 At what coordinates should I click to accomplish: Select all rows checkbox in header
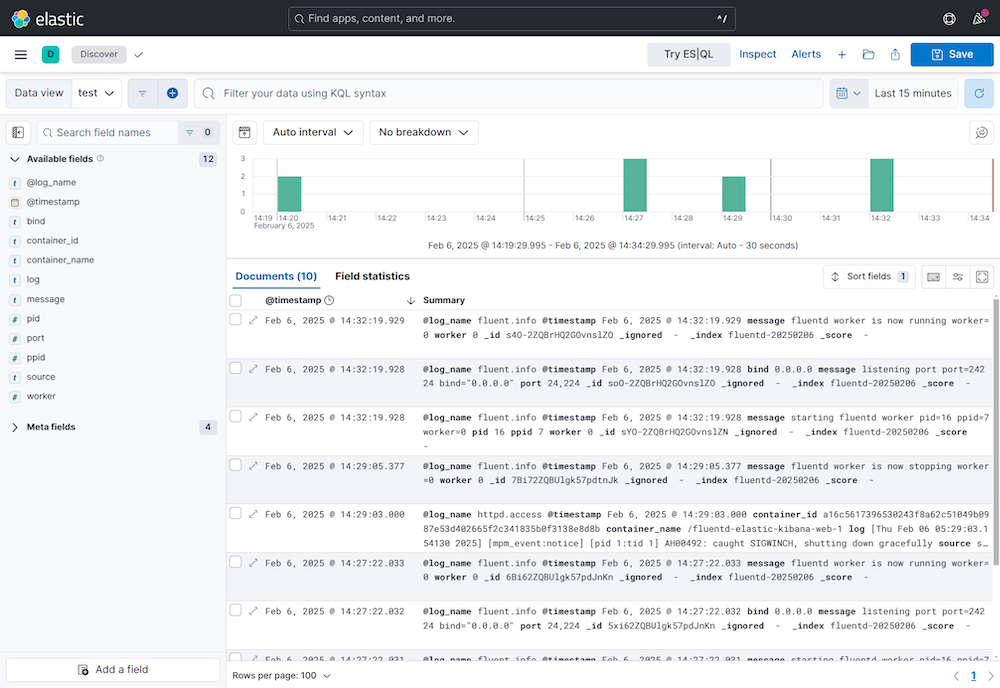point(235,300)
